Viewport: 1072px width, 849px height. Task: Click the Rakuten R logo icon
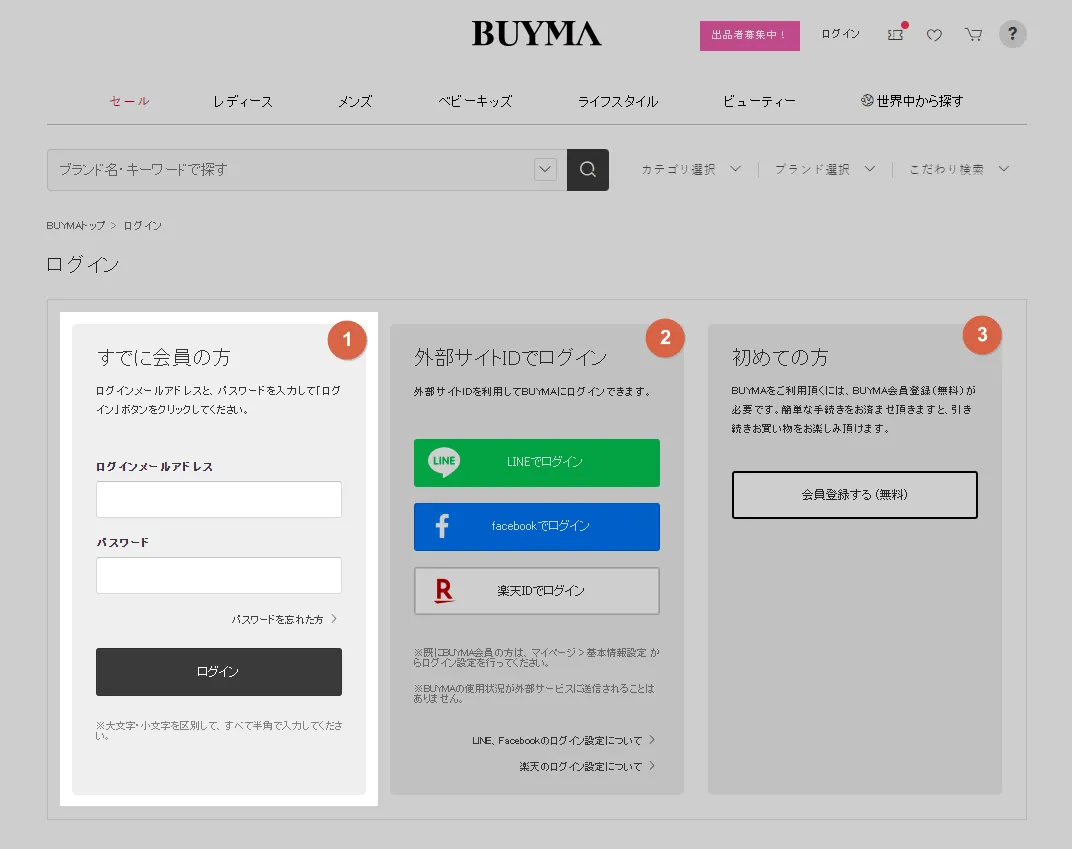pyautogui.click(x=444, y=591)
